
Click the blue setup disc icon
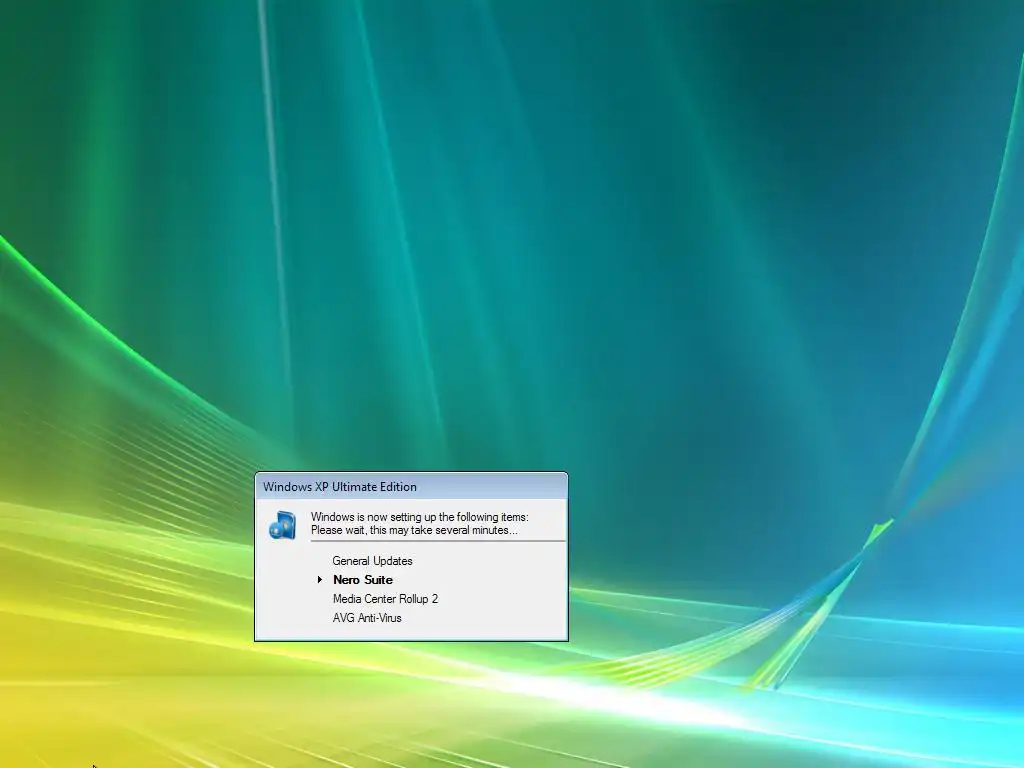pyautogui.click(x=282, y=525)
